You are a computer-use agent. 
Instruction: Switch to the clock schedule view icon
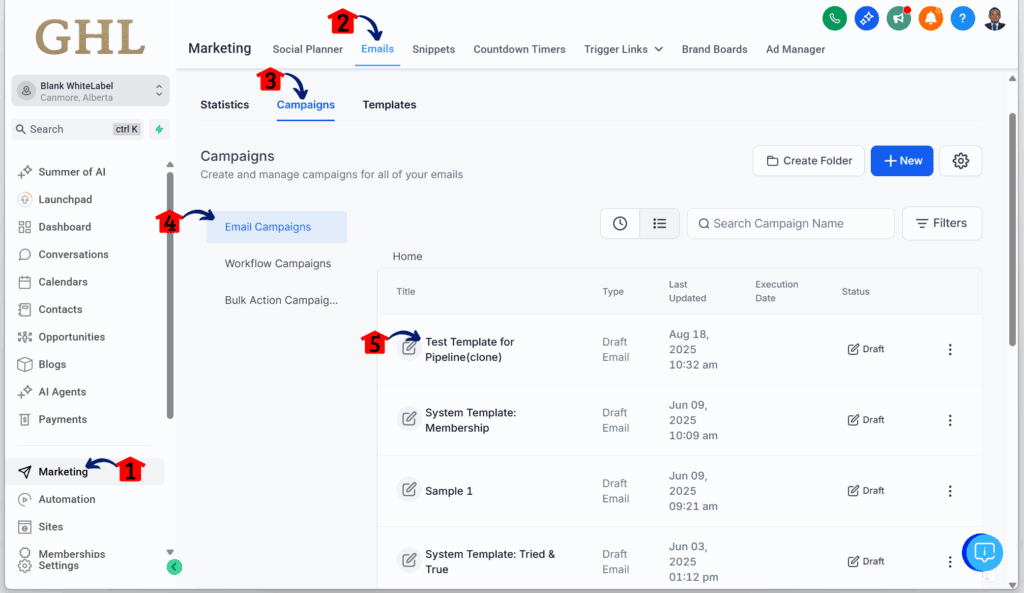pos(620,223)
